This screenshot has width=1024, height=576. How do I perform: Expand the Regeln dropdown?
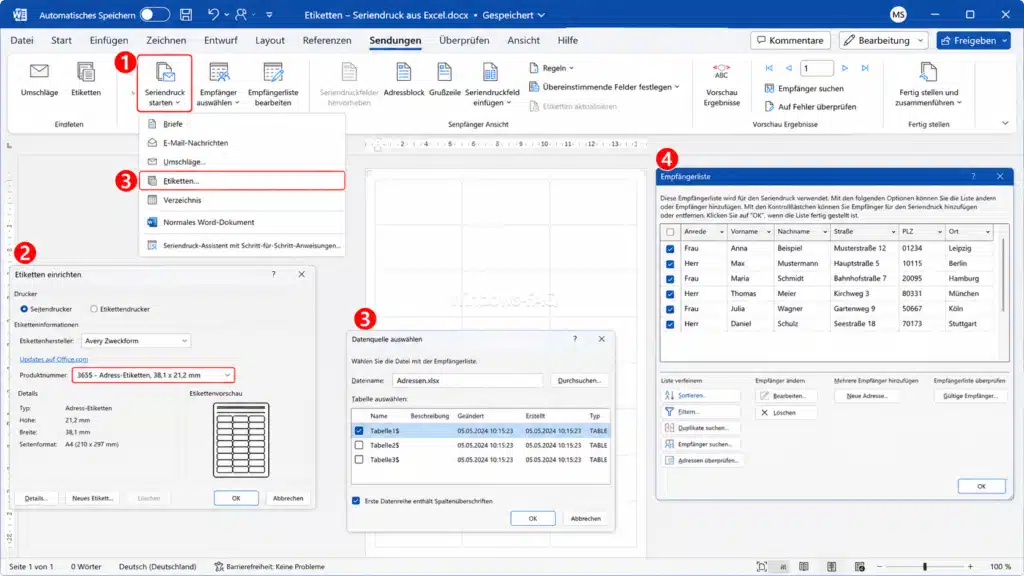(552, 68)
